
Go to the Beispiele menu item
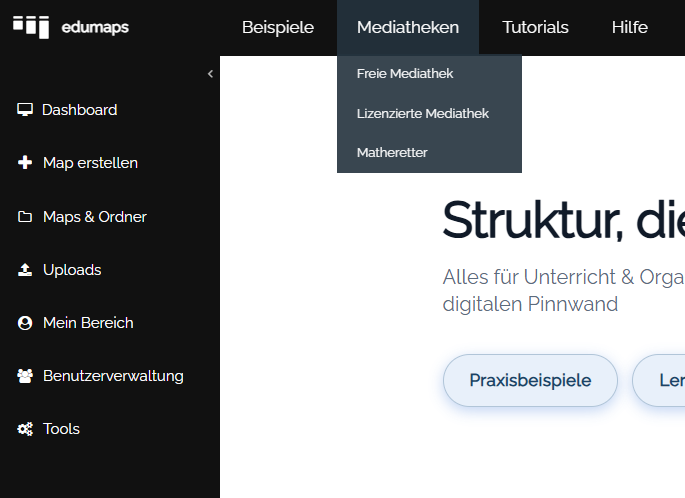[x=278, y=27]
